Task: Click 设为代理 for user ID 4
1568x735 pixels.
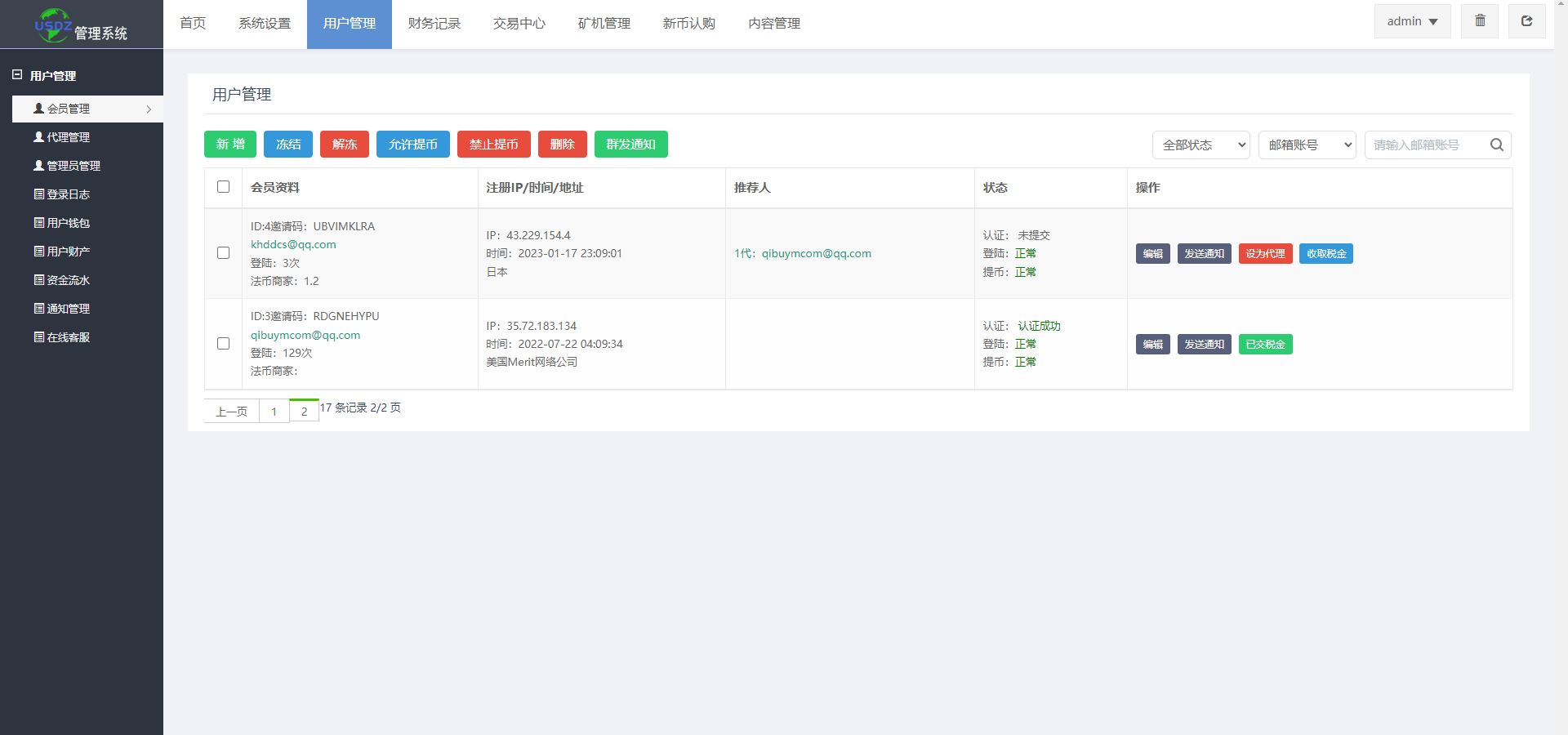Action: tap(1265, 254)
